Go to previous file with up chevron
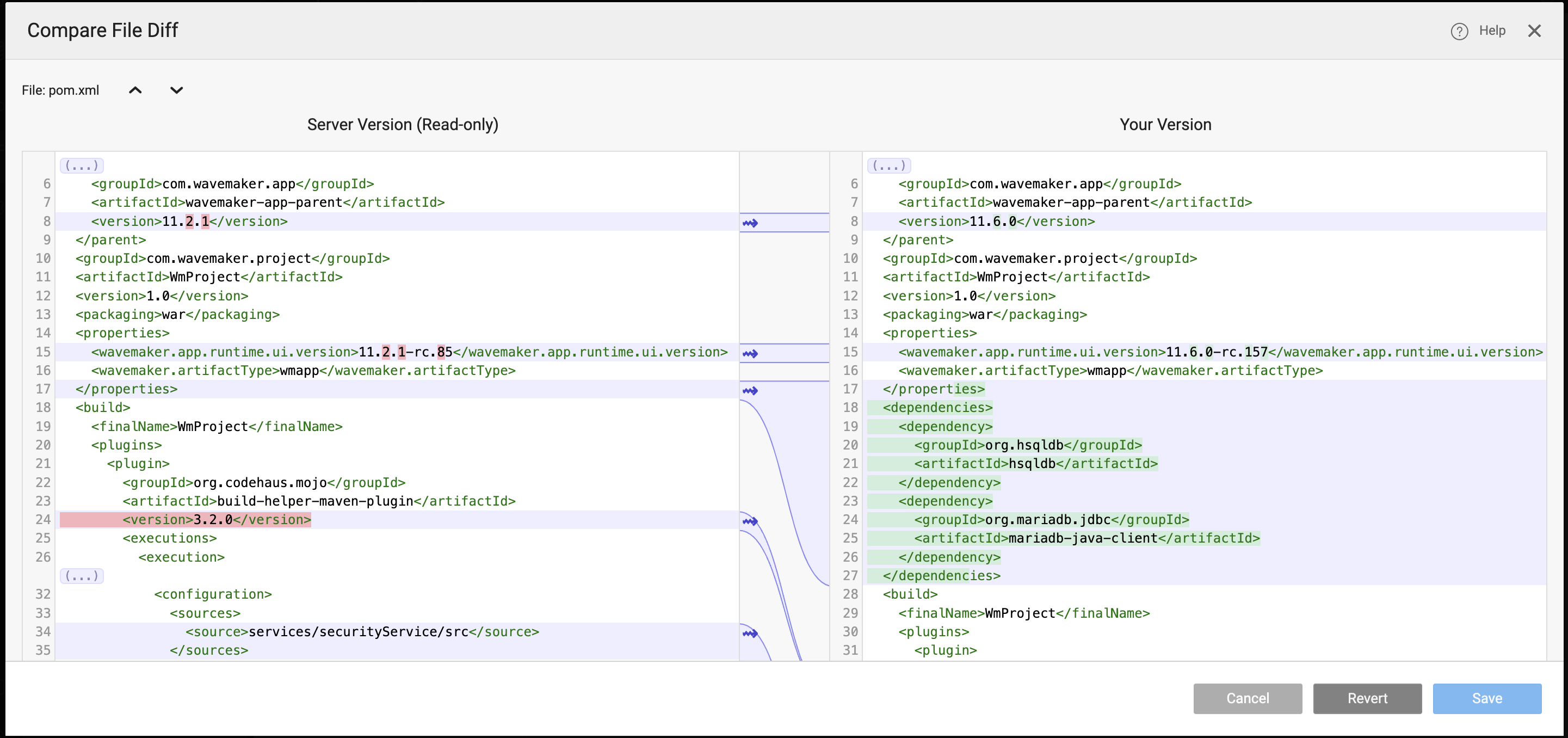This screenshot has height=738, width=1568. point(135,90)
